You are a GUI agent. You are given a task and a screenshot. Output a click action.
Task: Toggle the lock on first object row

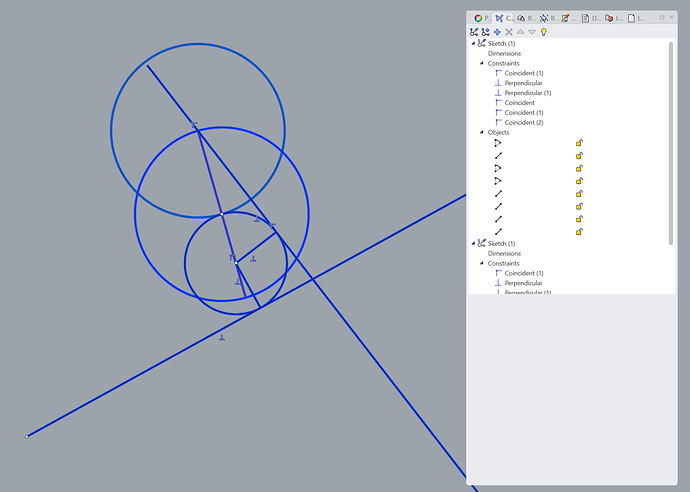tap(579, 143)
